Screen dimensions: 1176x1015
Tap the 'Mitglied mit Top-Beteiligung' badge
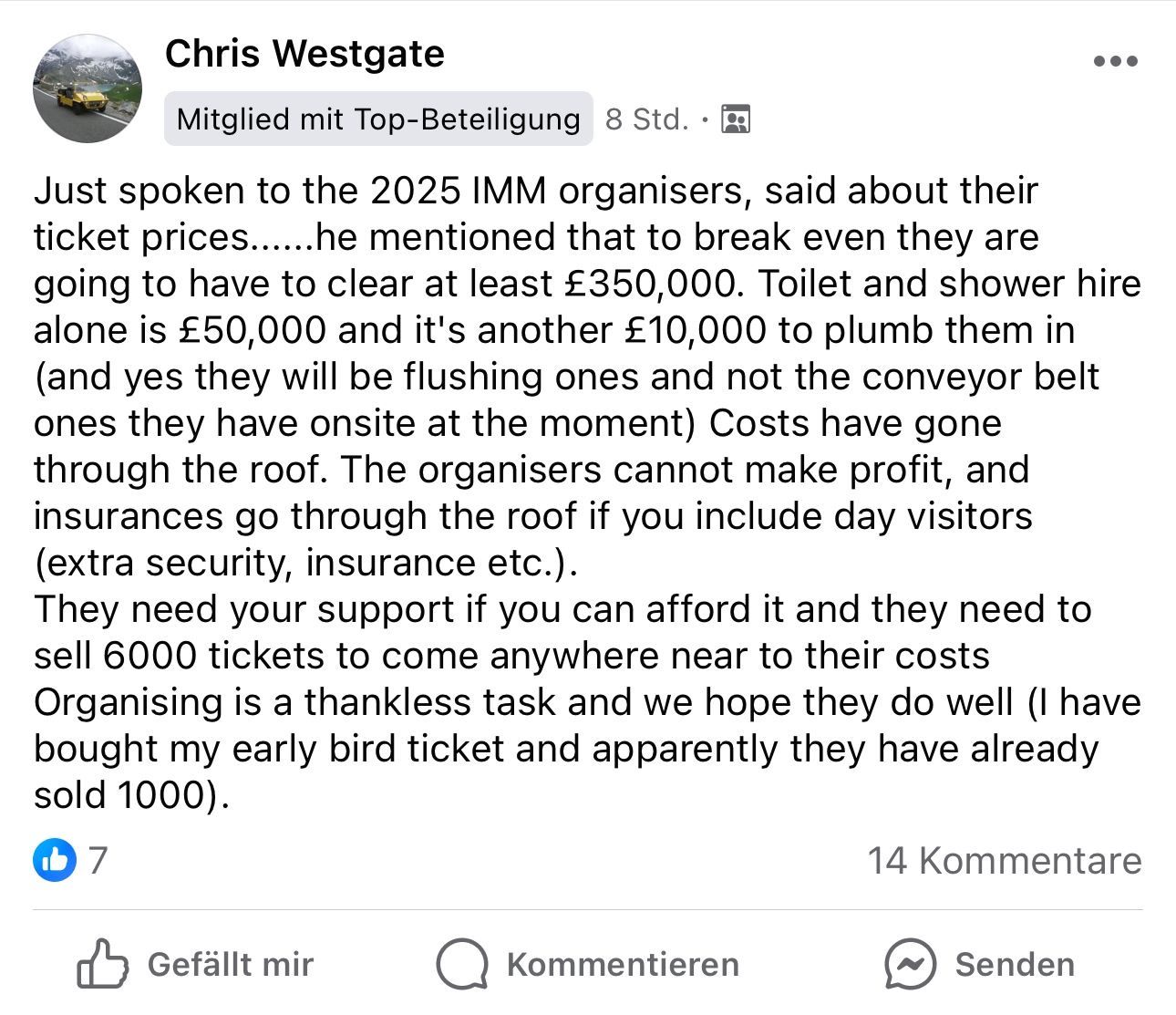point(378,119)
